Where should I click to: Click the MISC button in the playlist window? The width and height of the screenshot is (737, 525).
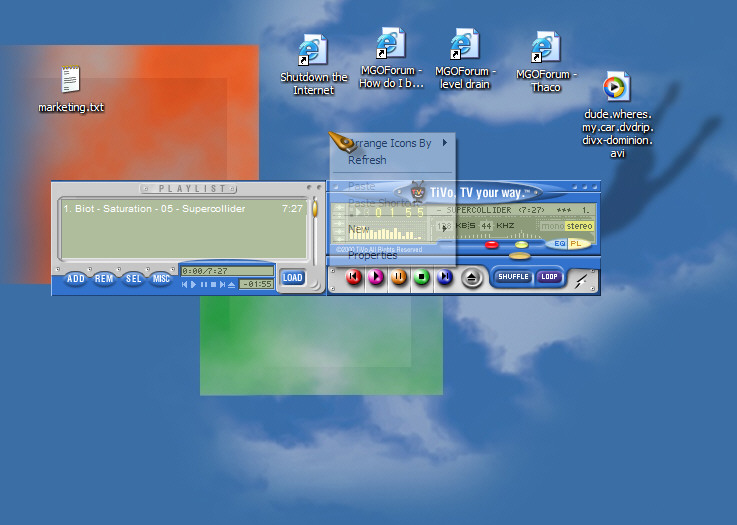pyautogui.click(x=161, y=279)
